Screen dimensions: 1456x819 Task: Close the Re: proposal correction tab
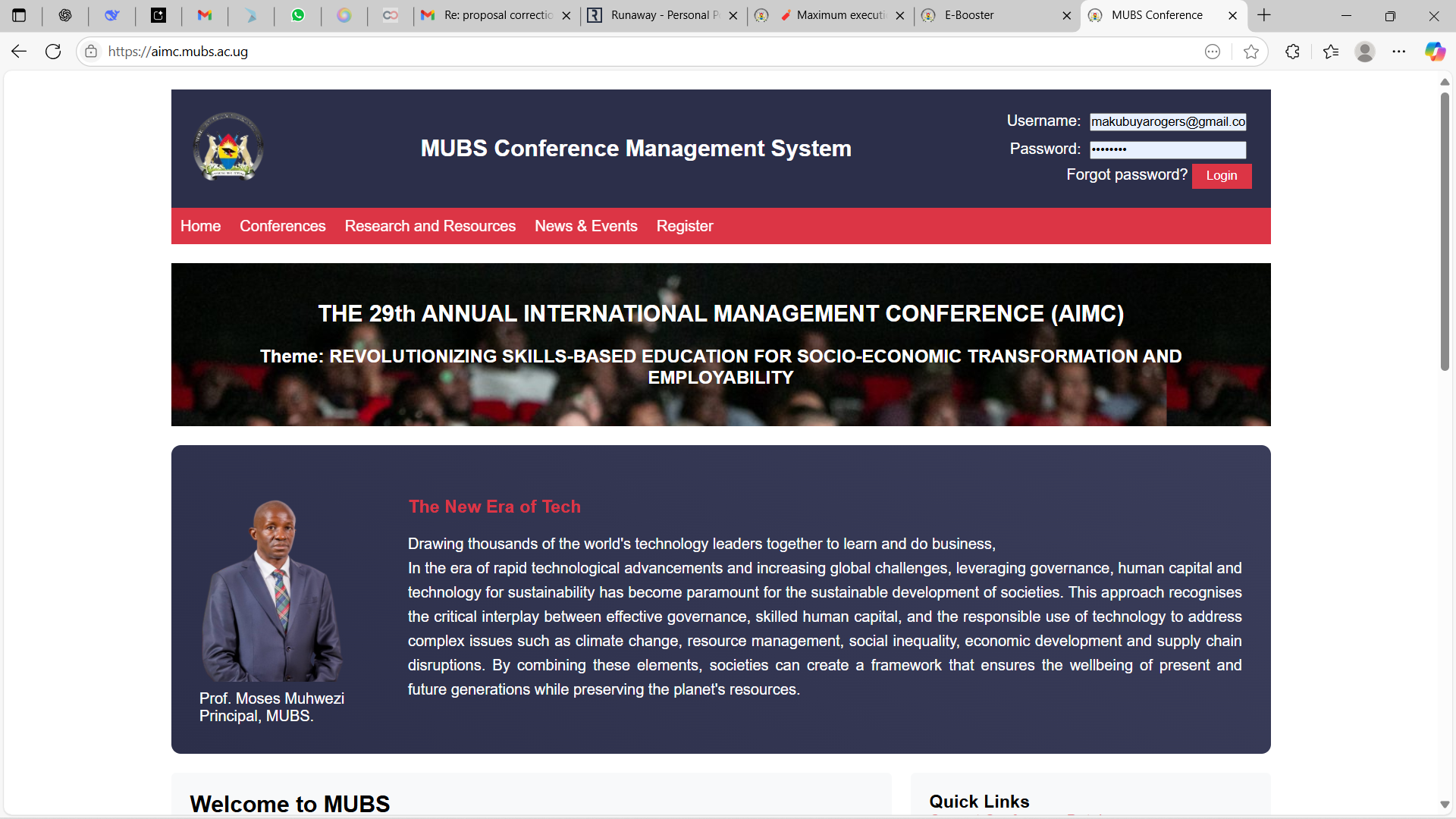566,15
